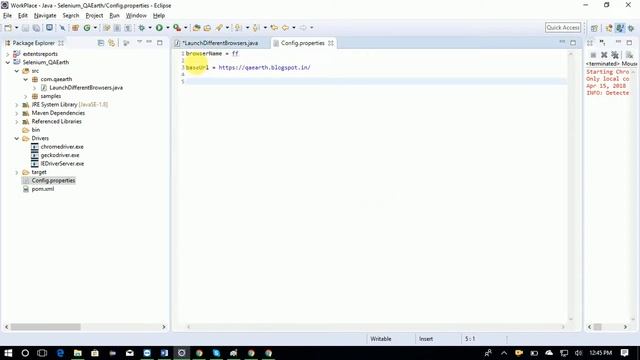Minimize the Package Explorer view
The image size is (640, 360).
(149, 42)
